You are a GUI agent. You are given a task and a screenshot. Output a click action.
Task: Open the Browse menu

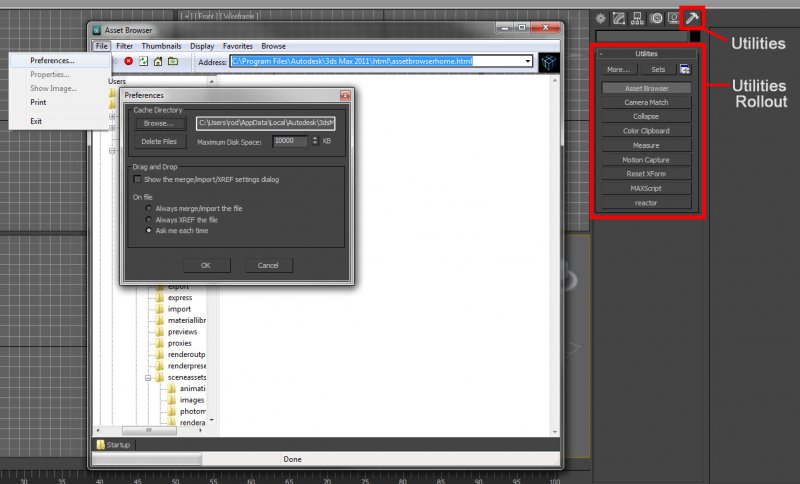point(273,46)
